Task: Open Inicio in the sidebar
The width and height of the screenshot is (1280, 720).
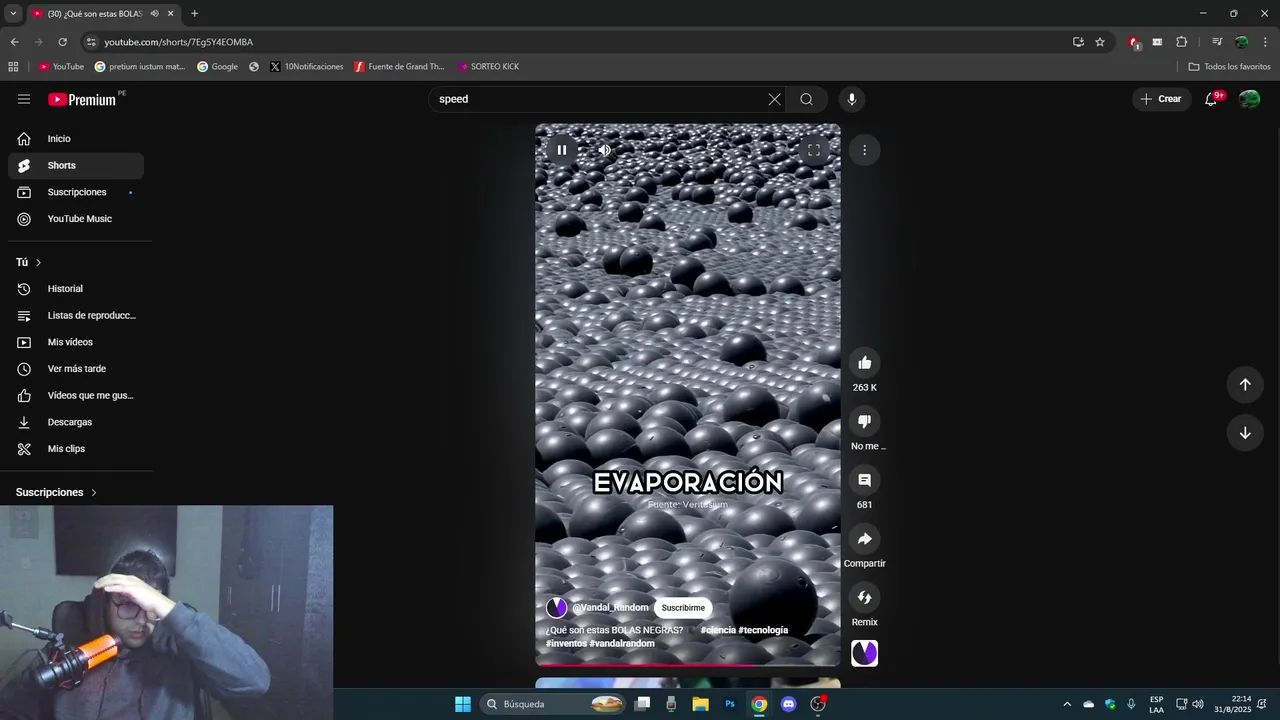Action: [76, 139]
